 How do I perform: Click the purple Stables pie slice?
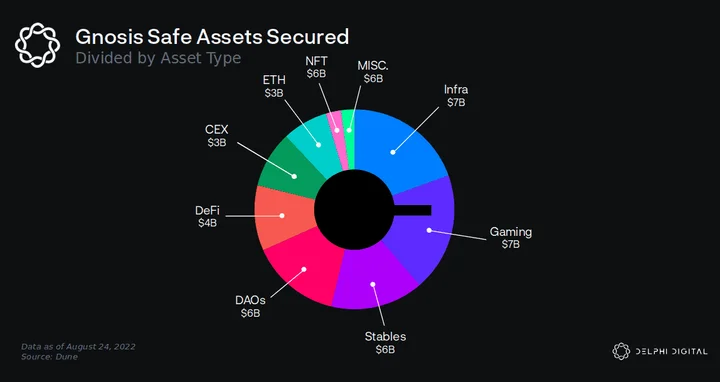(x=372, y=280)
